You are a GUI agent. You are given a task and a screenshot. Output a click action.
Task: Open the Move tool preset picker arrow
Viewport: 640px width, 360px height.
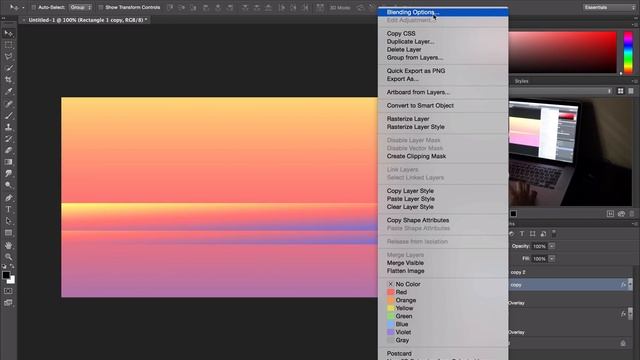pos(23,7)
